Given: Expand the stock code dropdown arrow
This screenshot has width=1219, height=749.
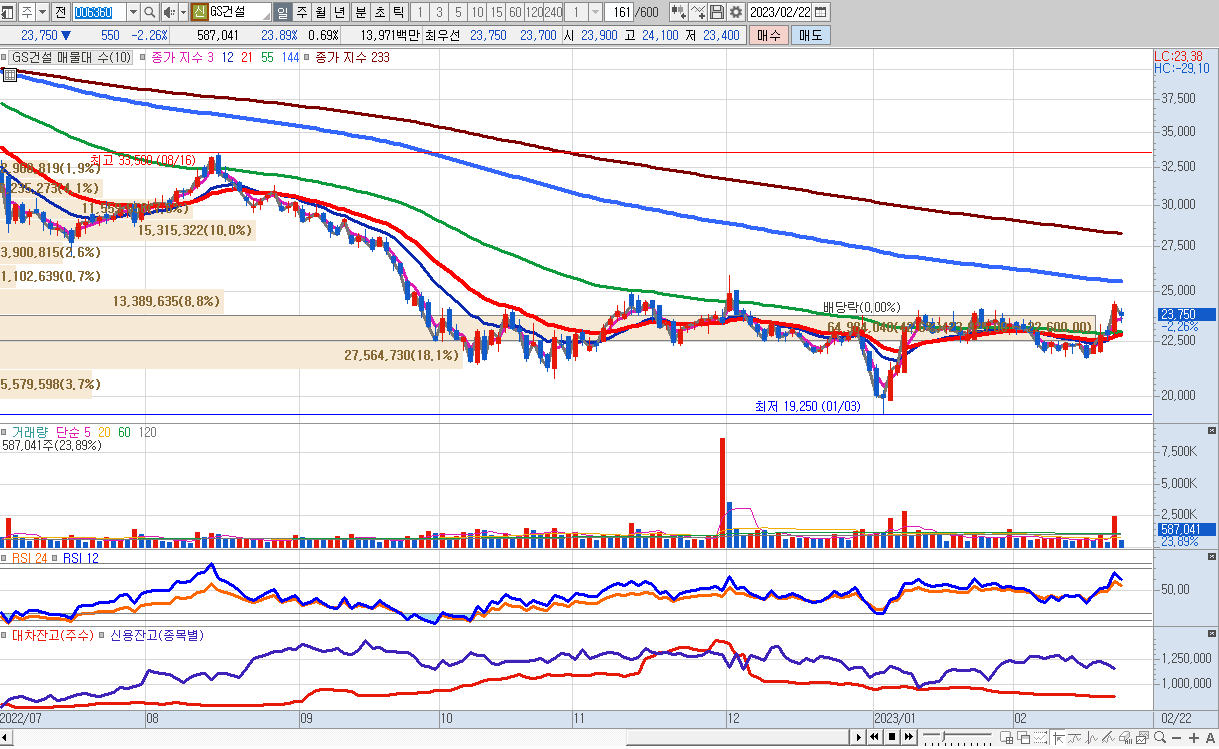Looking at the screenshot, I should 133,12.
